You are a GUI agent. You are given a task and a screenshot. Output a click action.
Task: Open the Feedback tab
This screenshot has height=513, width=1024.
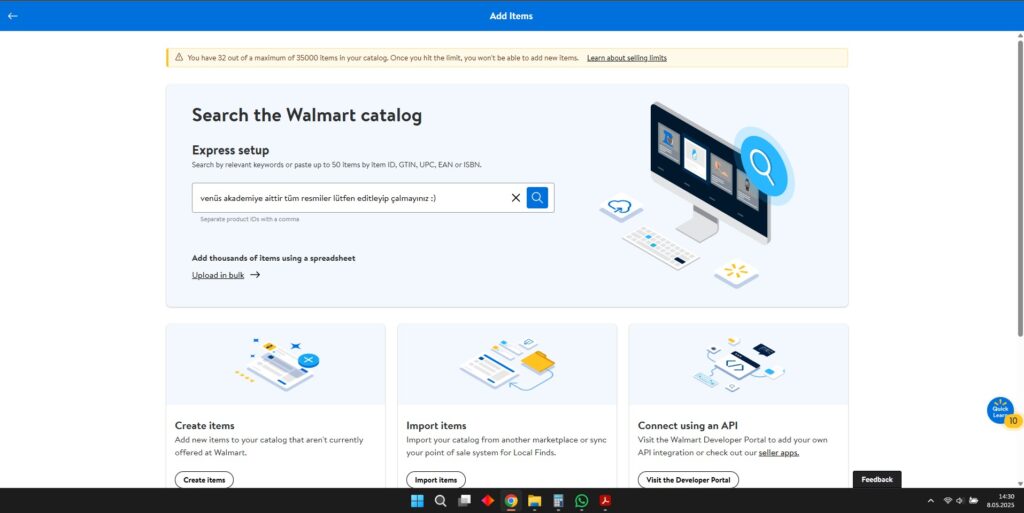[876, 479]
